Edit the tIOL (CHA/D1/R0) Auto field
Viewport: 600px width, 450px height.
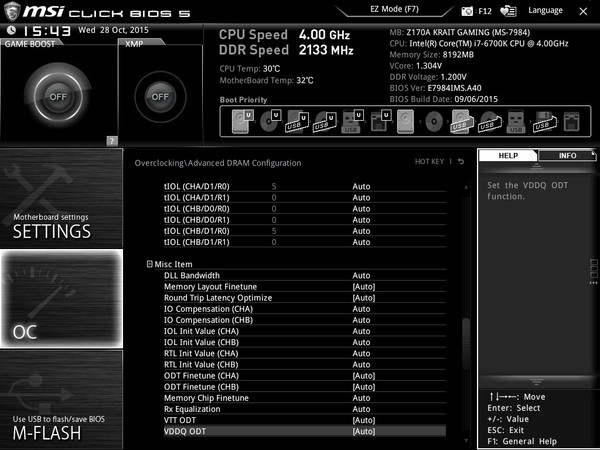361,186
